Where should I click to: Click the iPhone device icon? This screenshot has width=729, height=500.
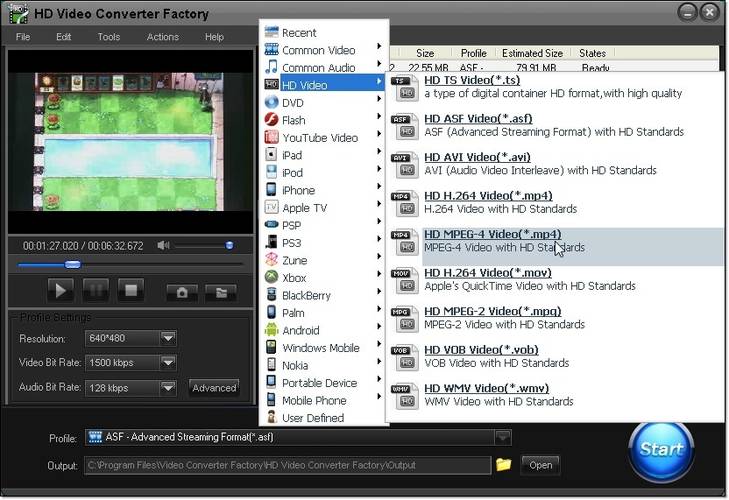point(272,190)
